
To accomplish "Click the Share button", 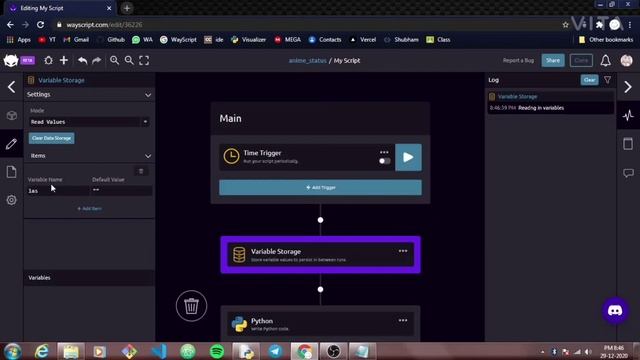I will (553, 60).
